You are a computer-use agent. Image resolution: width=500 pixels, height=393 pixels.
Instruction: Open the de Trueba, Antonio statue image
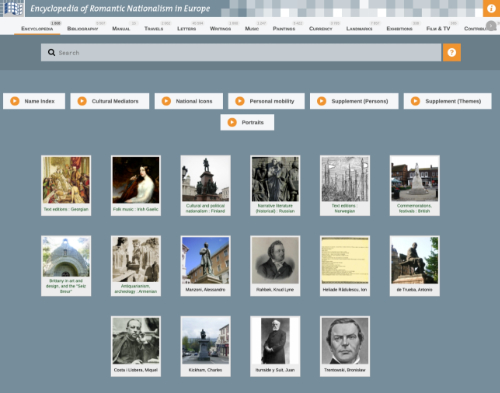415,260
